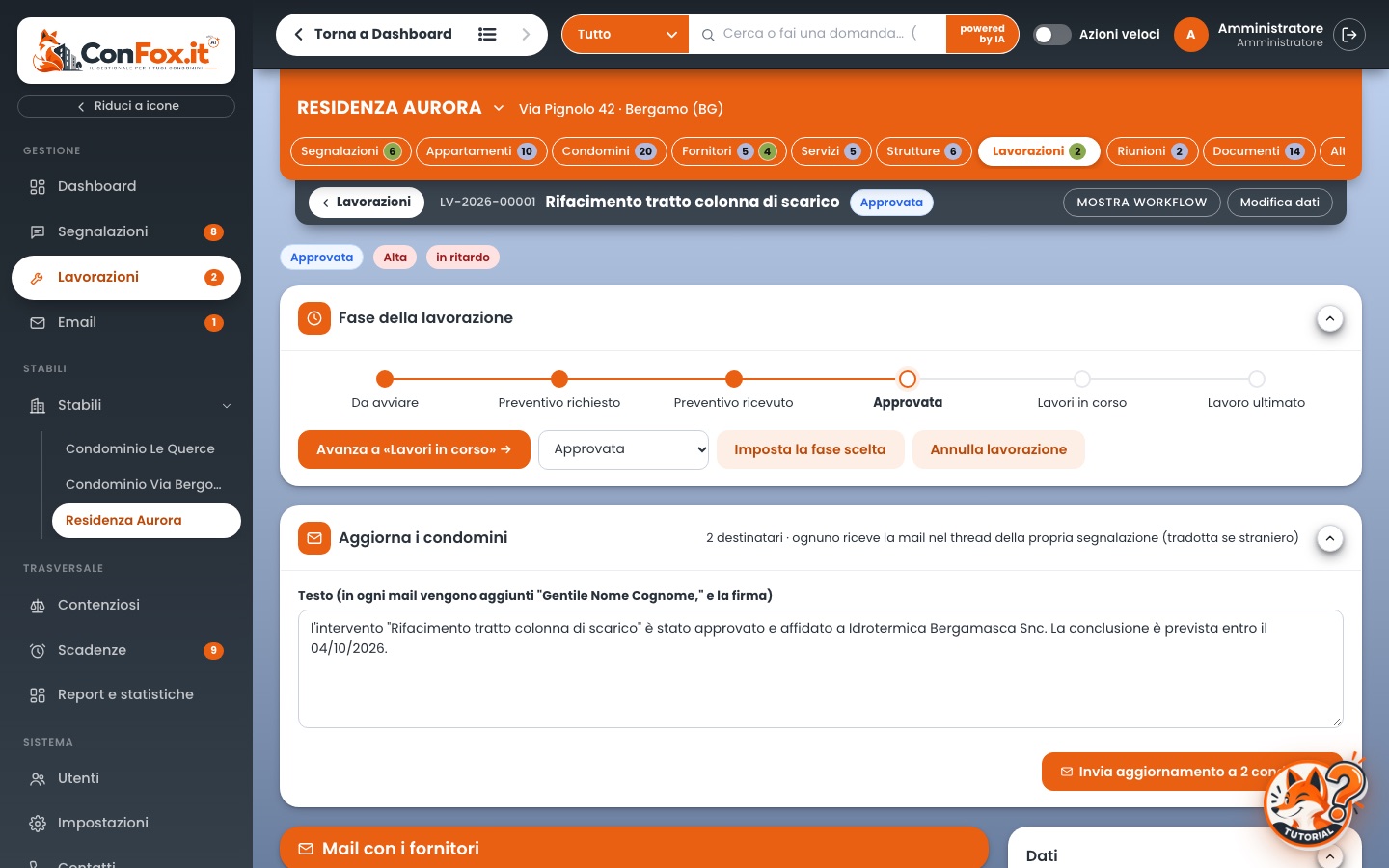Select the Lavori in corso phase dot
1389x868 pixels.
(1082, 379)
